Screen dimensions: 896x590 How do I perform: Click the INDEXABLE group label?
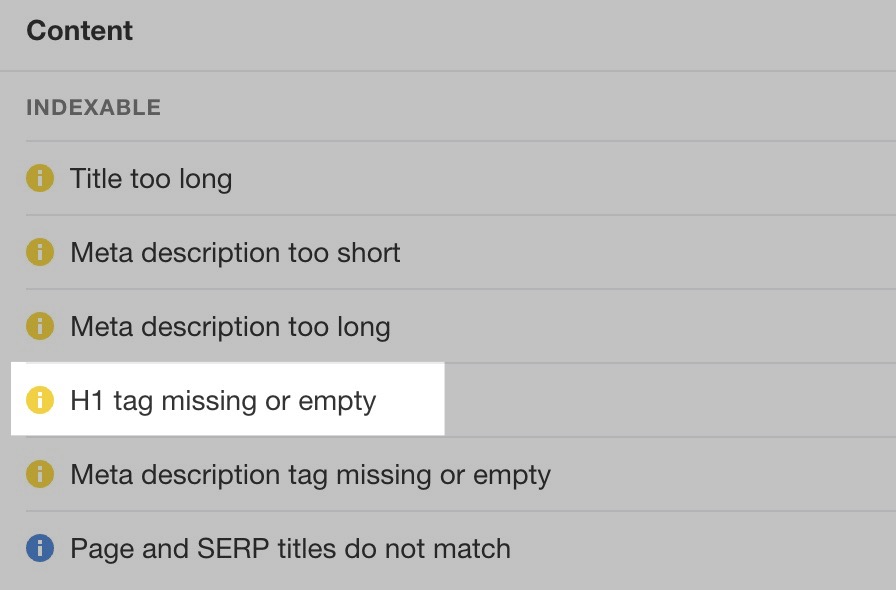click(x=94, y=107)
